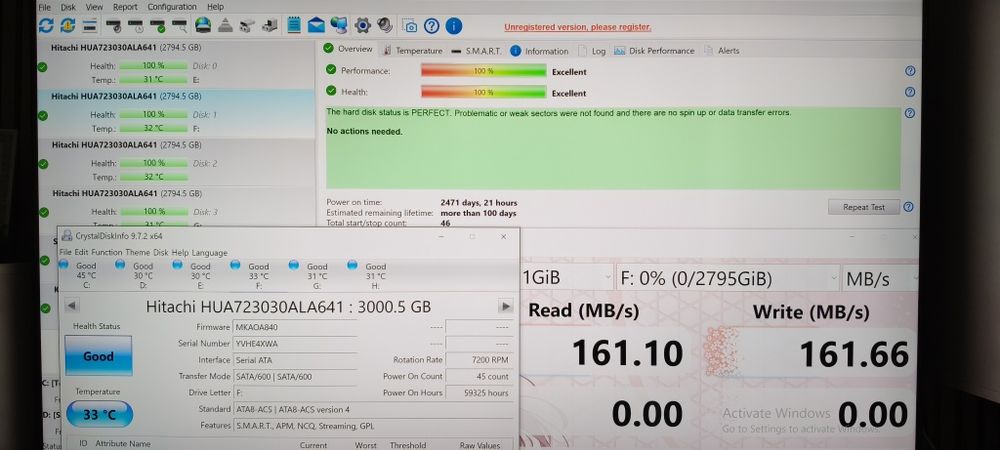Open Theme menu in CrystalDiskInfo
The width and height of the screenshot is (1000, 450).
click(x=137, y=252)
